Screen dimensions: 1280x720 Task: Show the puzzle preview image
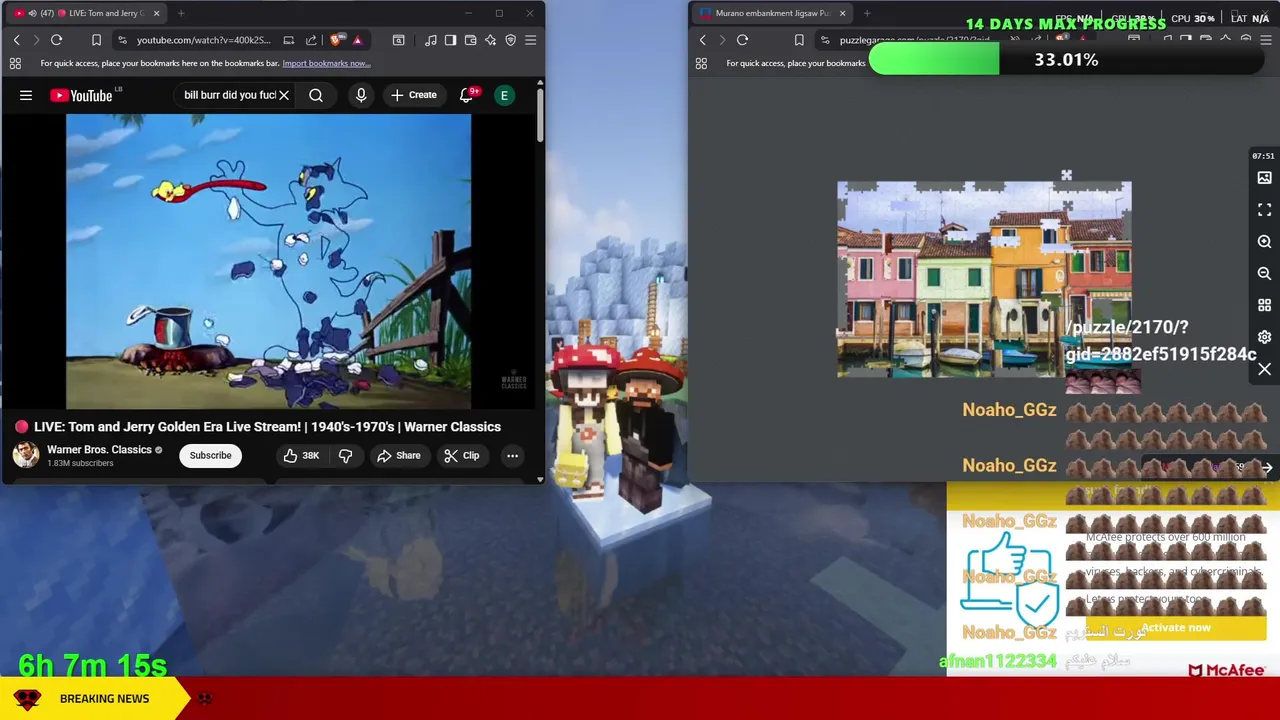1264,178
